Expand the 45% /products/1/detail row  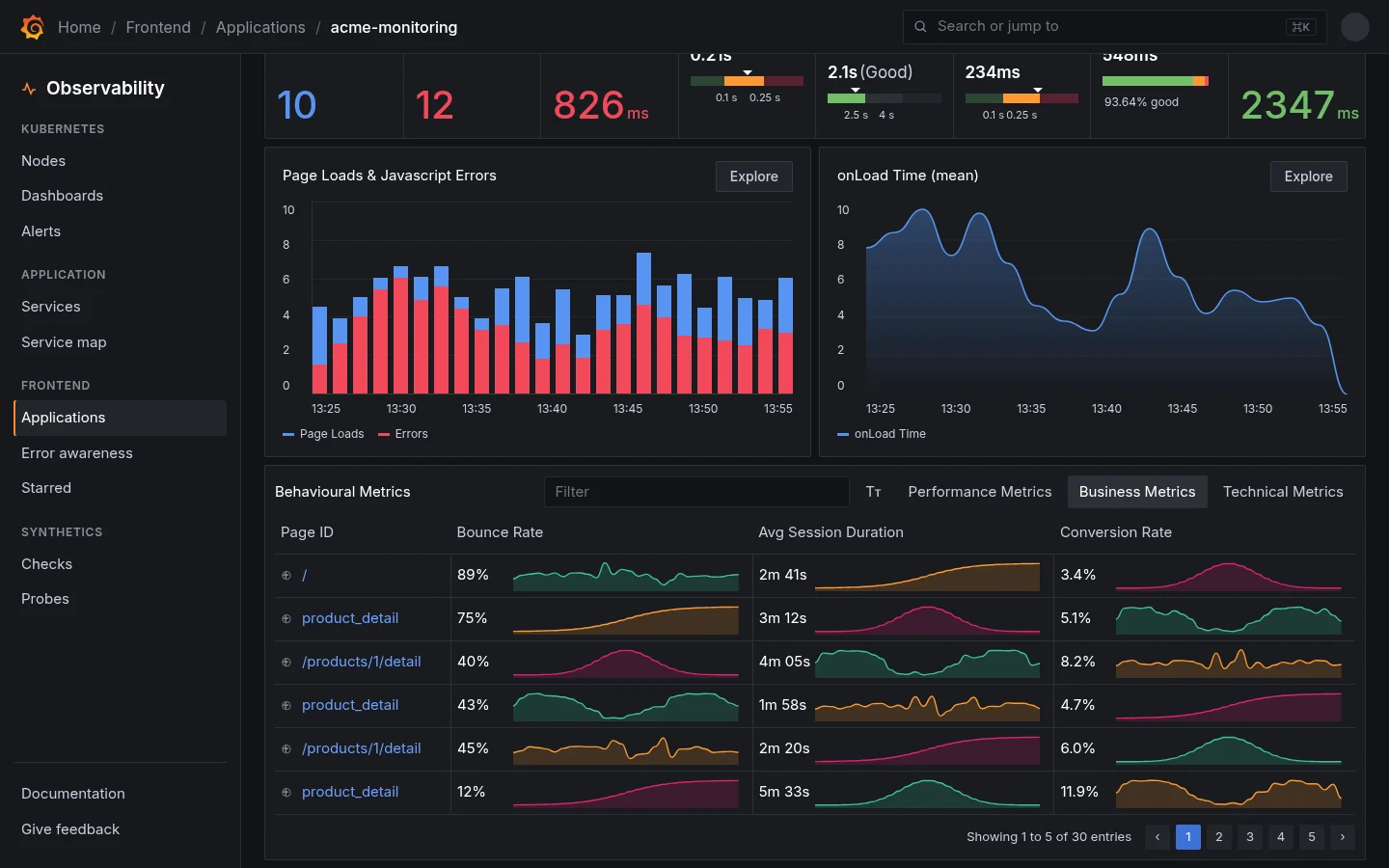pos(286,749)
